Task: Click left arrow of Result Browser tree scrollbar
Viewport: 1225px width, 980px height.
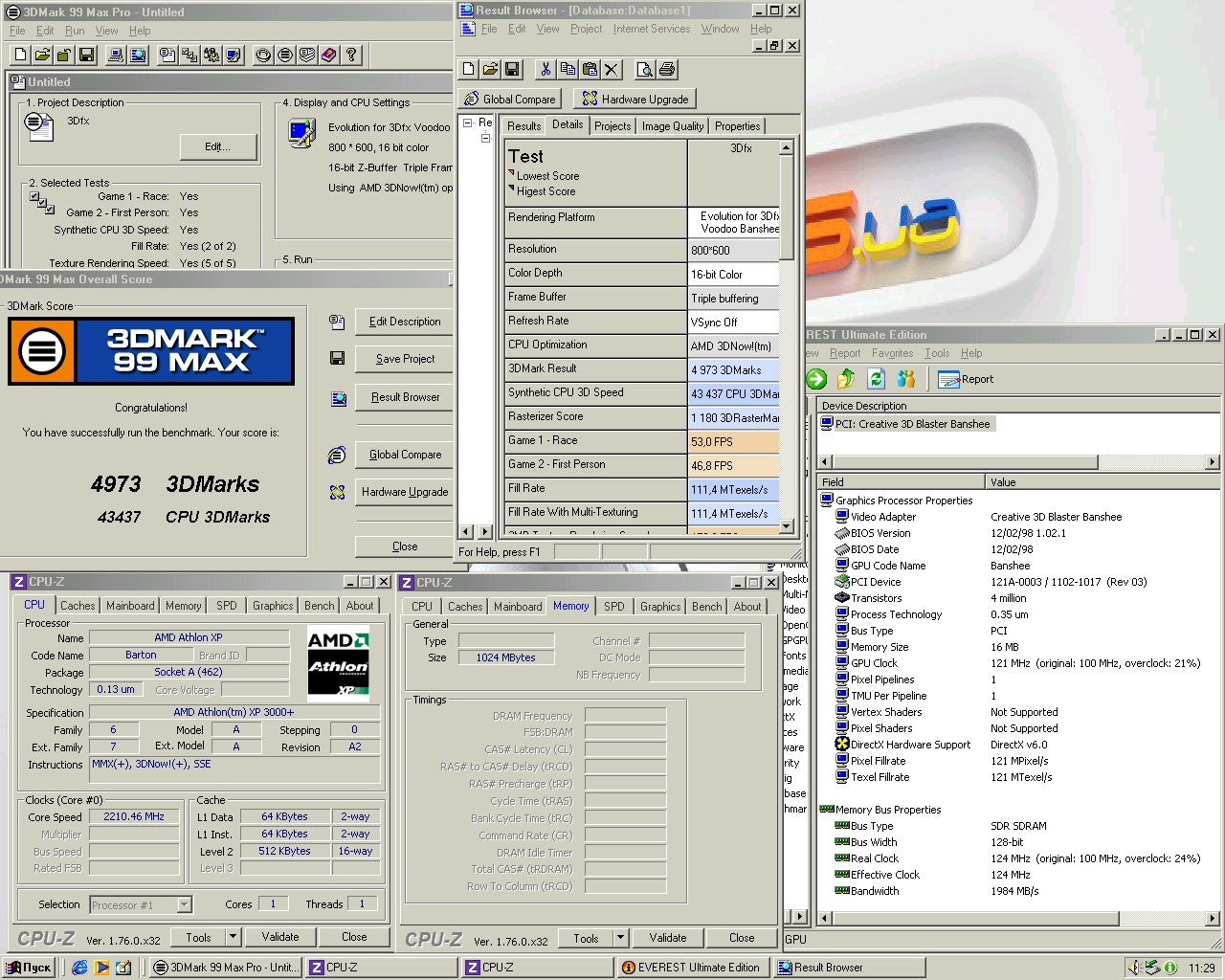Action: click(466, 531)
